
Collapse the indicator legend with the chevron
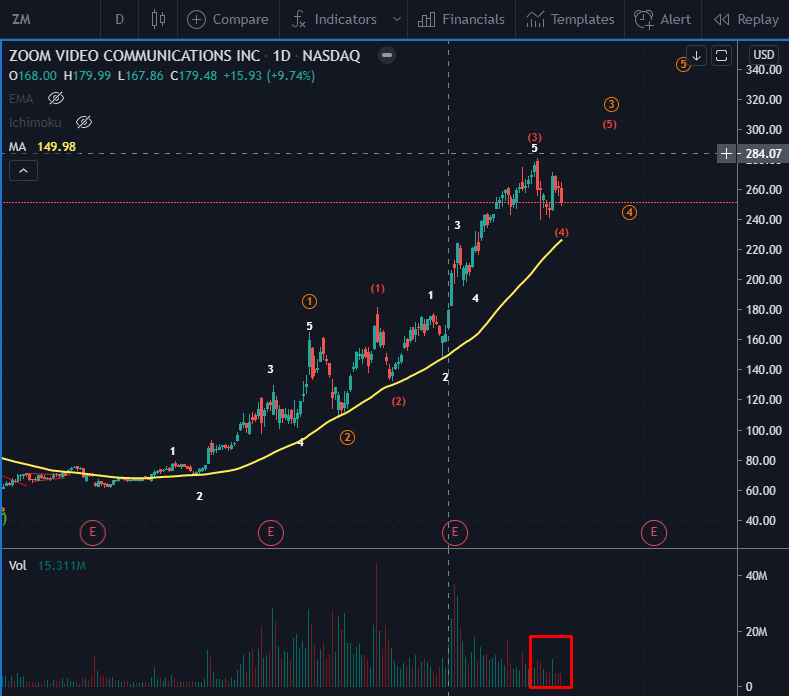pyautogui.click(x=23, y=171)
